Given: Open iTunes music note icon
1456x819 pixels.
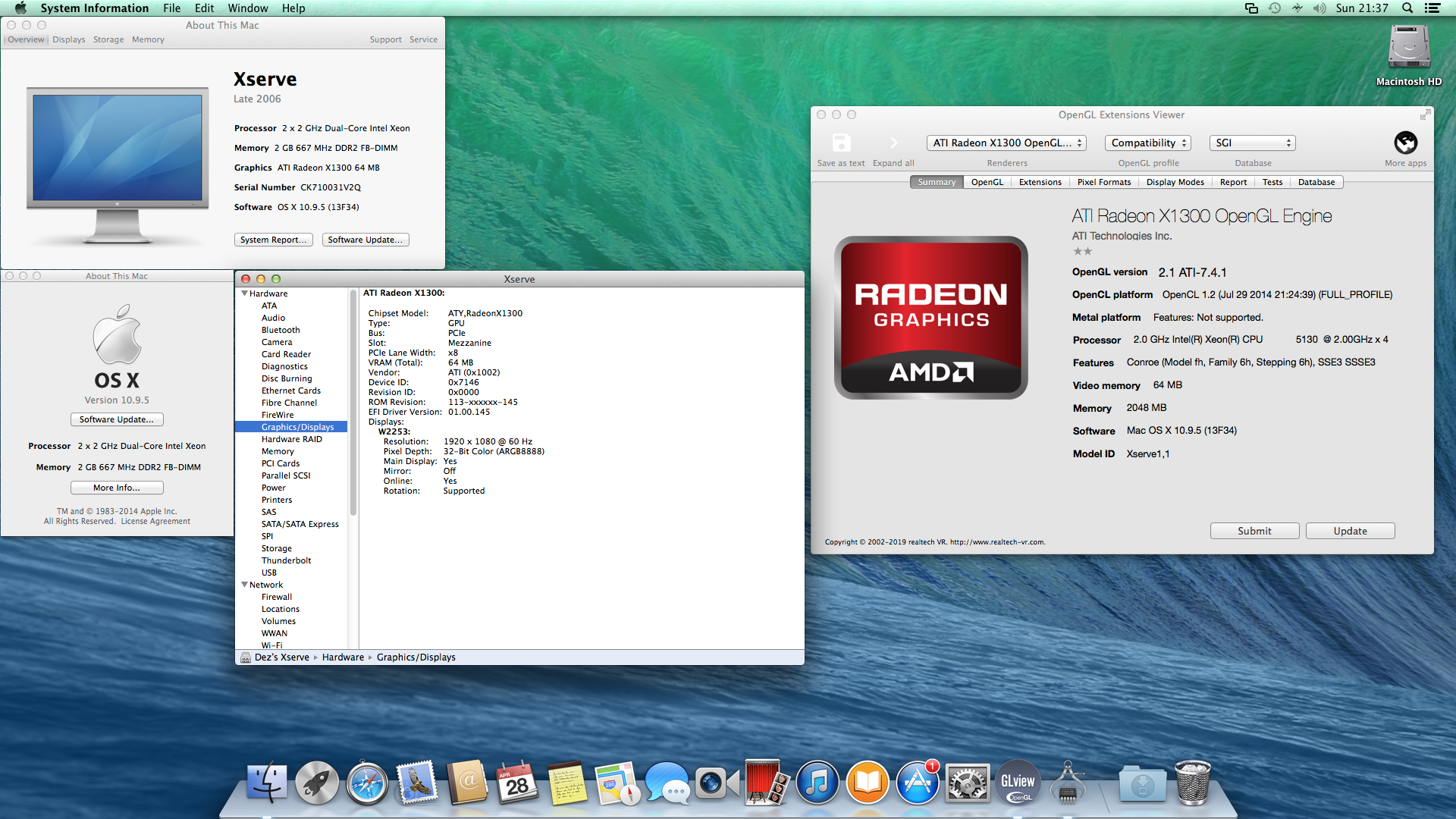Looking at the screenshot, I should coord(817,783).
